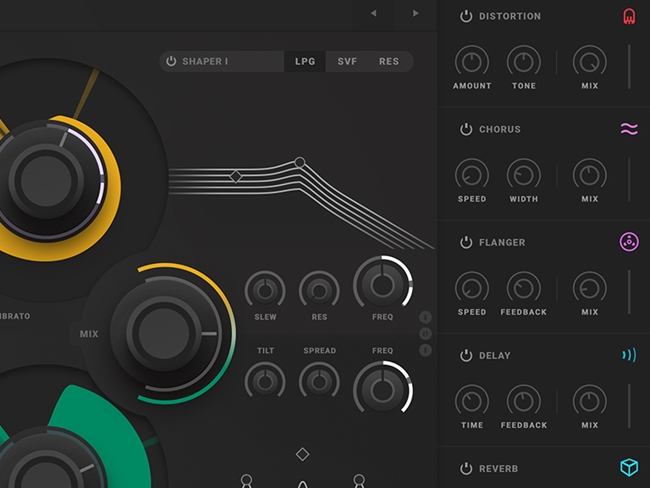650x488 pixels.
Task: Click the swap button between FREQ knobs
Action: click(x=425, y=334)
